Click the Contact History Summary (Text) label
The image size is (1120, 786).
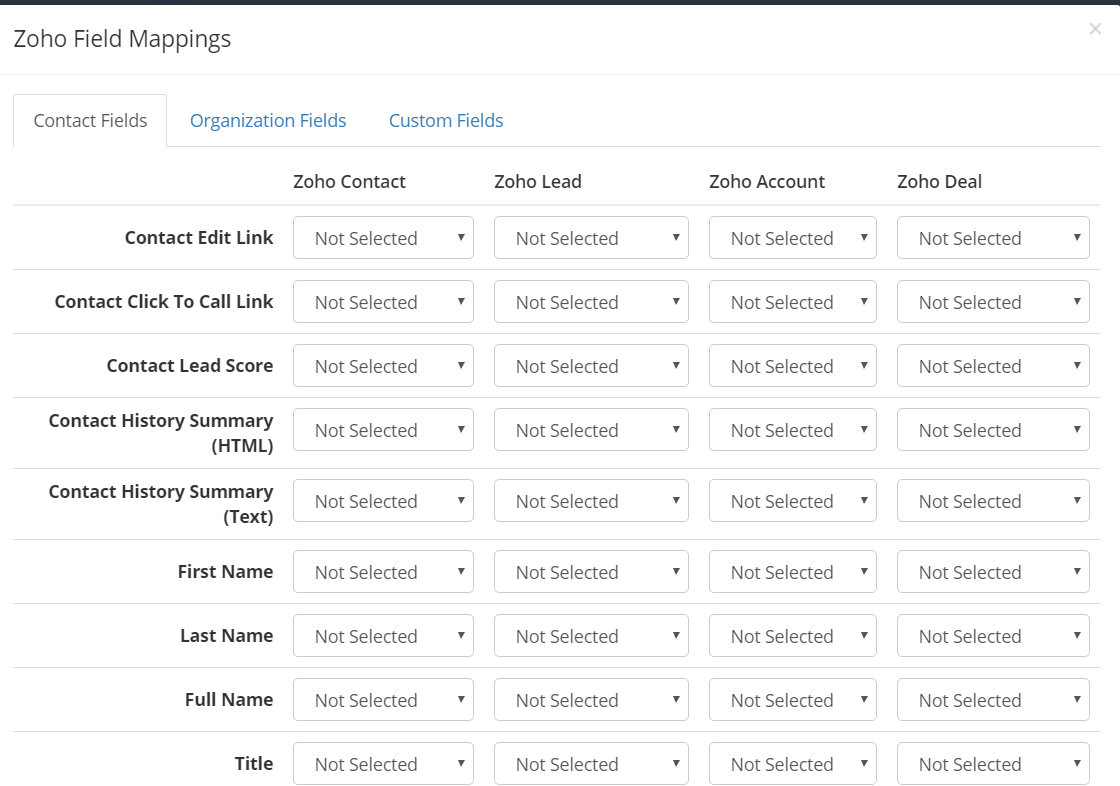click(161, 504)
